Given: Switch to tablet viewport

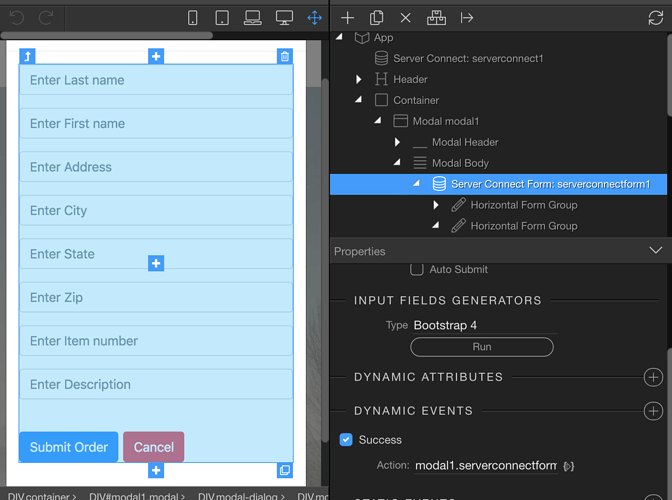Looking at the screenshot, I should [222, 18].
